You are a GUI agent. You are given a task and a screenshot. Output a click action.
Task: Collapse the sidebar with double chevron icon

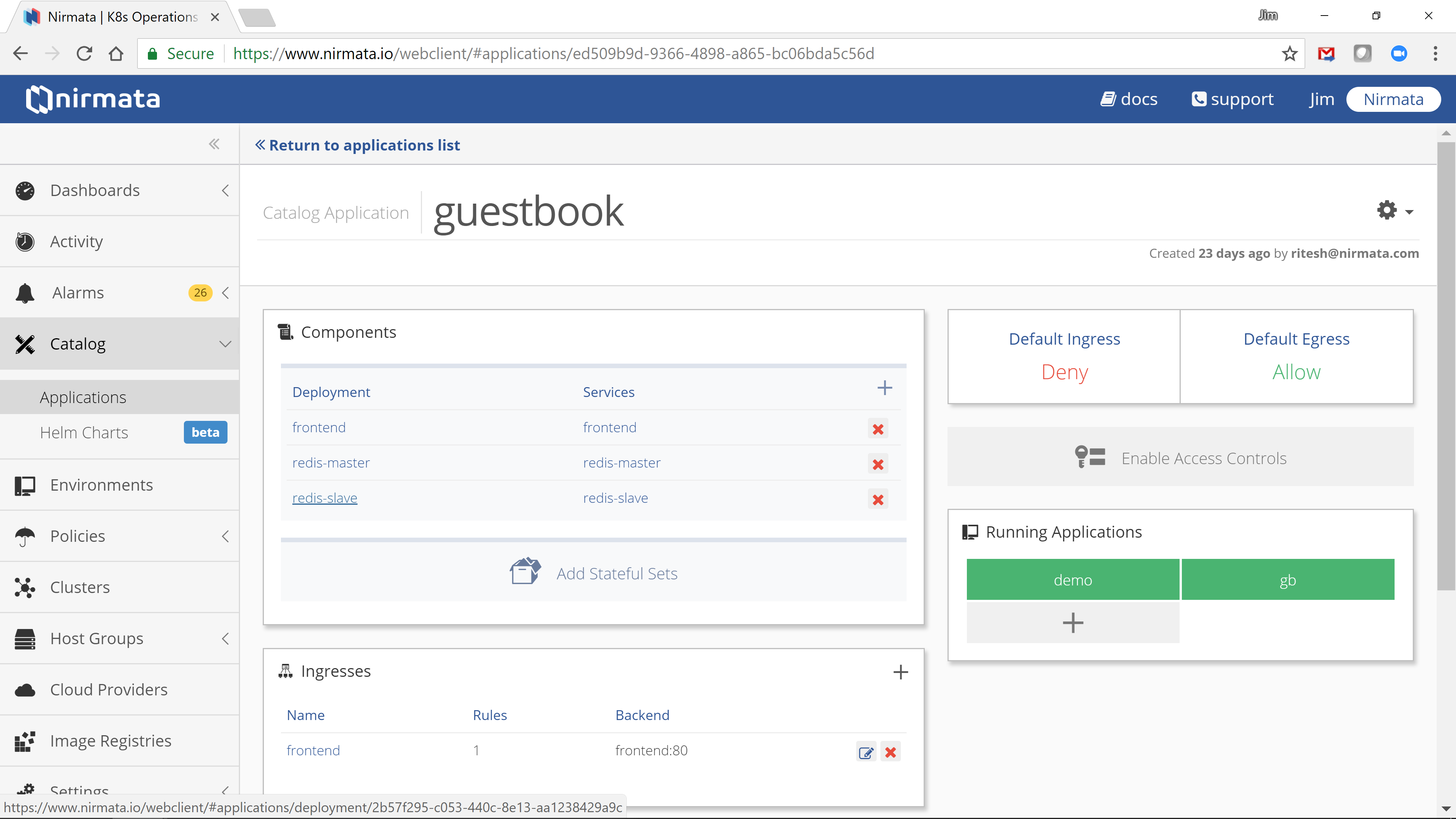[214, 144]
